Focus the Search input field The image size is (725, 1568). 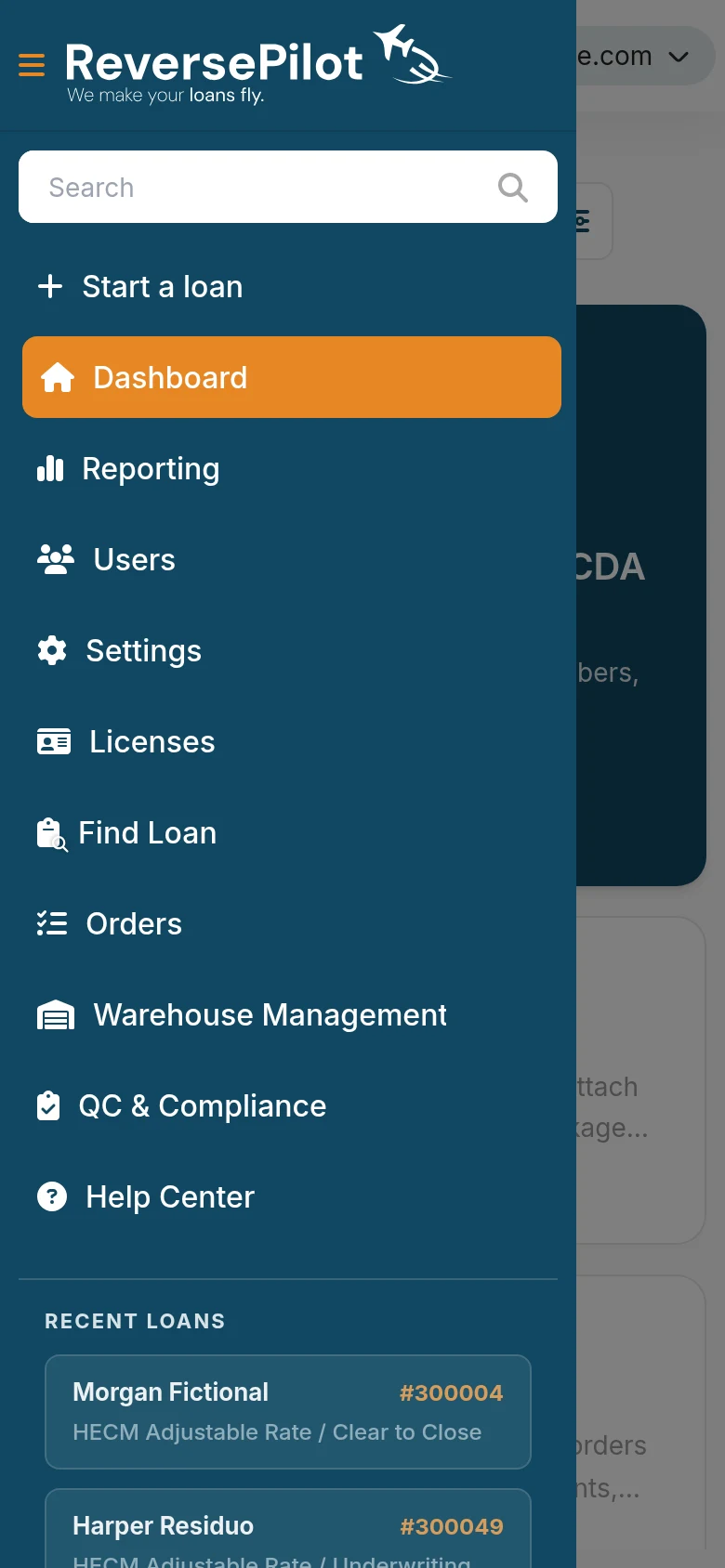[288, 187]
